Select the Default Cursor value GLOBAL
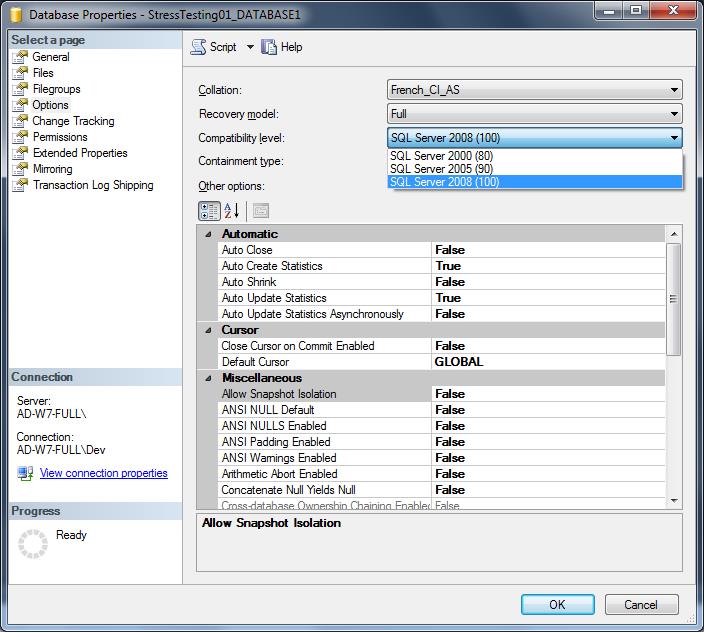Image resolution: width=704 pixels, height=632 pixels. pyautogui.click(x=548, y=362)
